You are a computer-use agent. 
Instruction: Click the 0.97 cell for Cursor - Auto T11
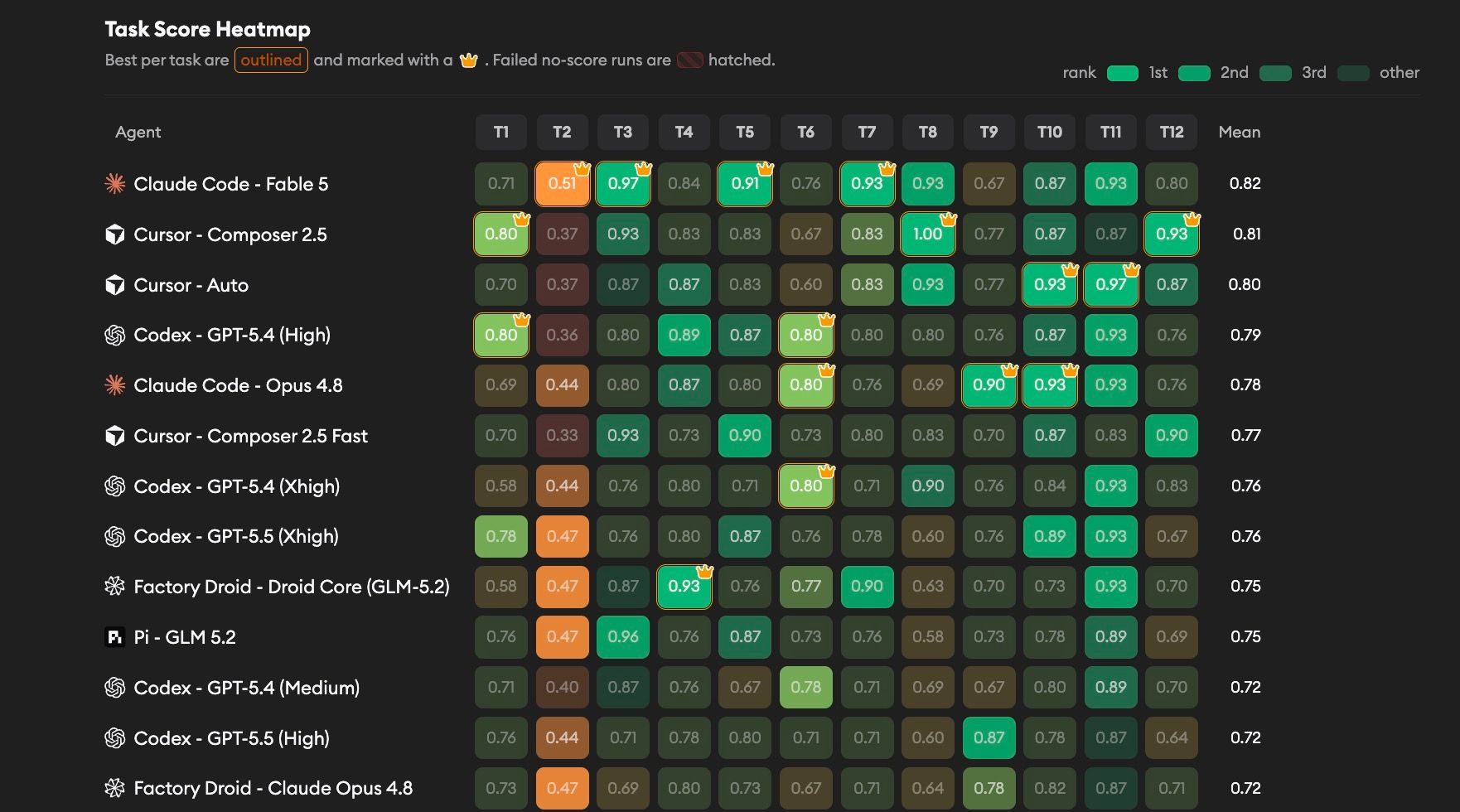click(x=1111, y=285)
